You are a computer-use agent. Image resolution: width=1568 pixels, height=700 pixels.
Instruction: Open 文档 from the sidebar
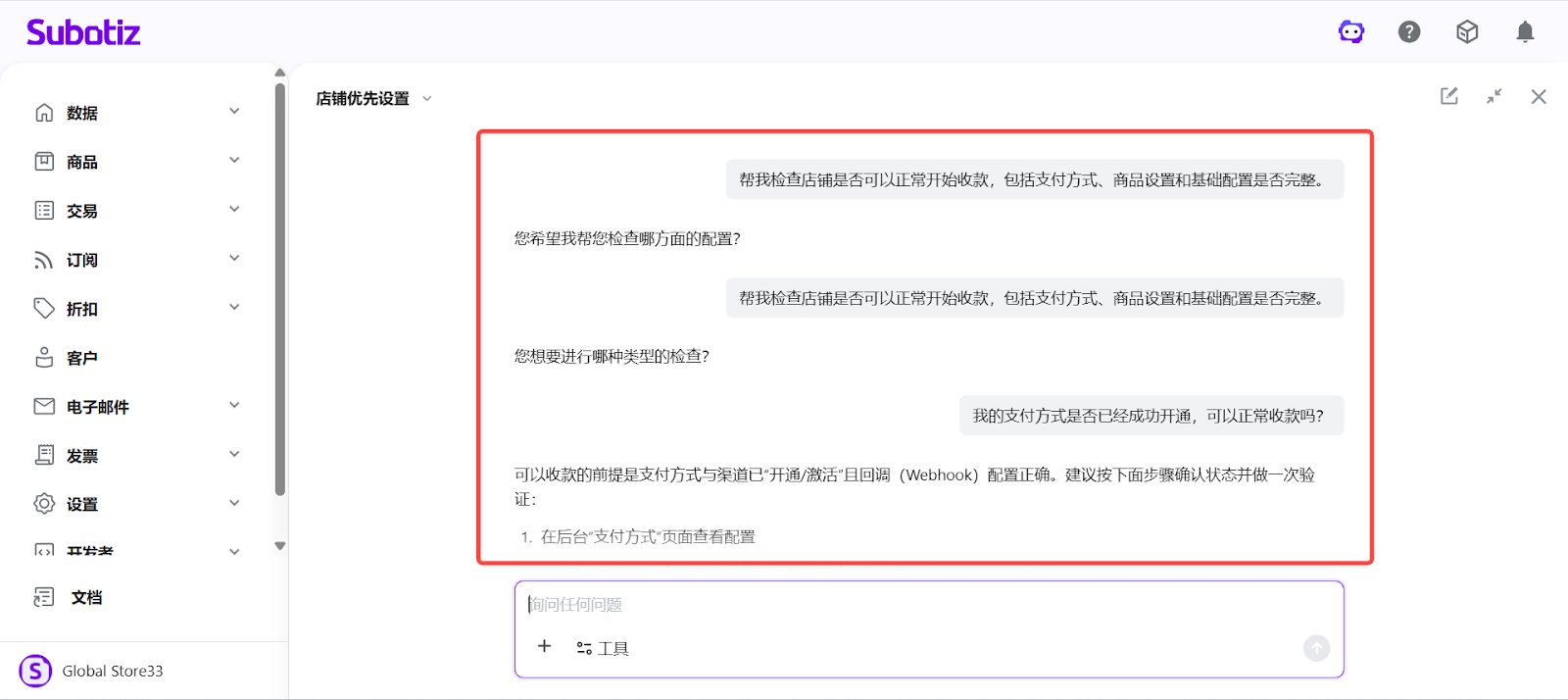pyautogui.click(x=86, y=597)
